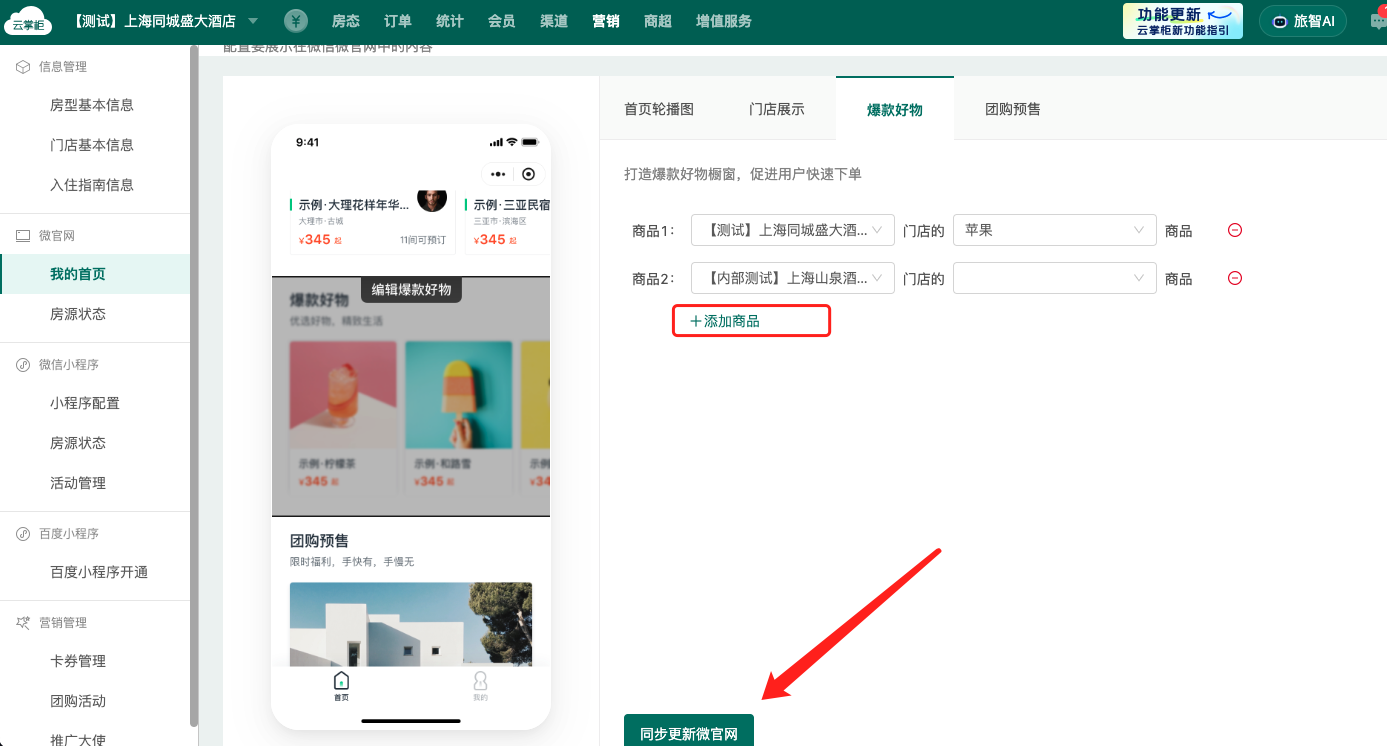Open the 增值服务 menu
Image resolution: width=1387 pixels, height=746 pixels.
click(724, 21)
